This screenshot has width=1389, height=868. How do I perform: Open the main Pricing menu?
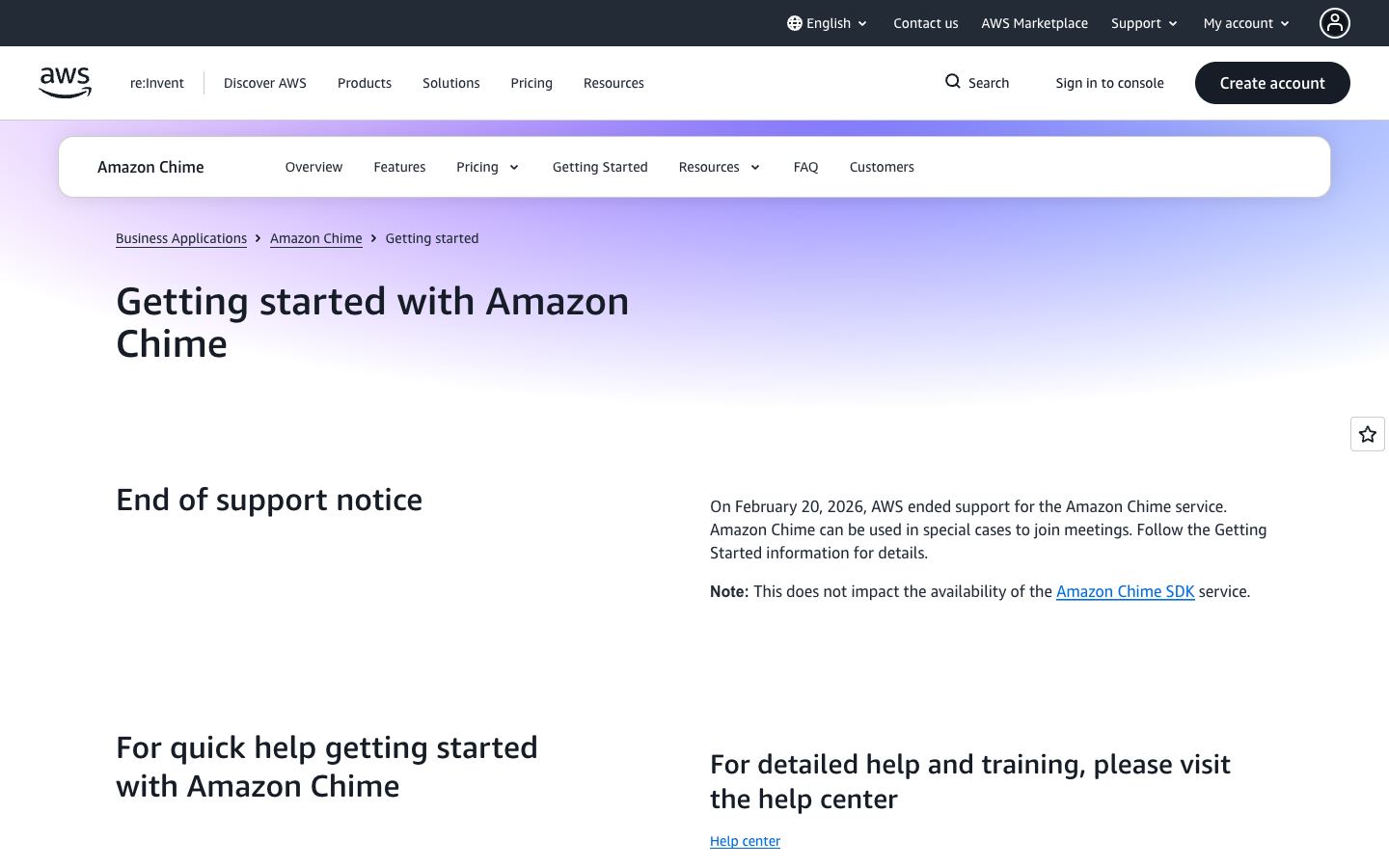[531, 83]
